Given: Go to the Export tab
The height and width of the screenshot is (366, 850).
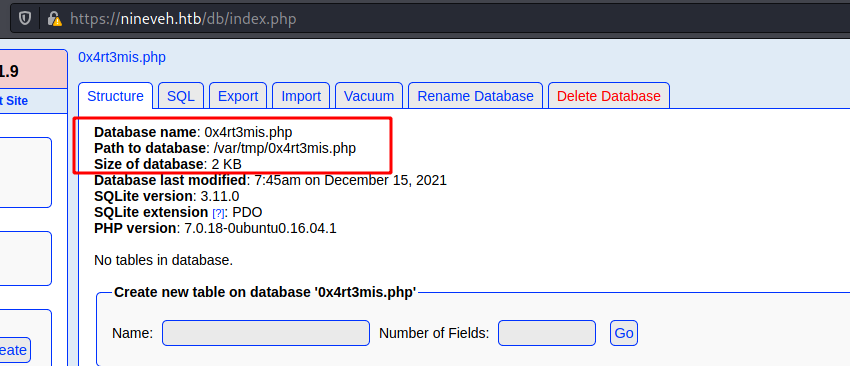Looking at the screenshot, I should (x=238, y=96).
